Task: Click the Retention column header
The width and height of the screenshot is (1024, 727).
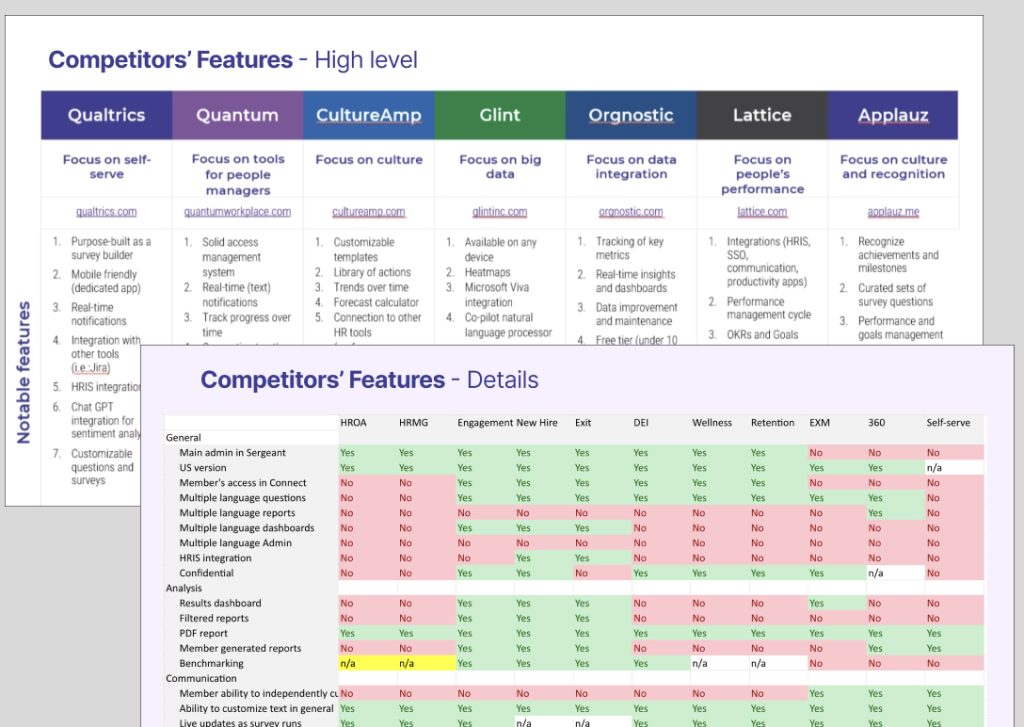Action: coord(773,423)
